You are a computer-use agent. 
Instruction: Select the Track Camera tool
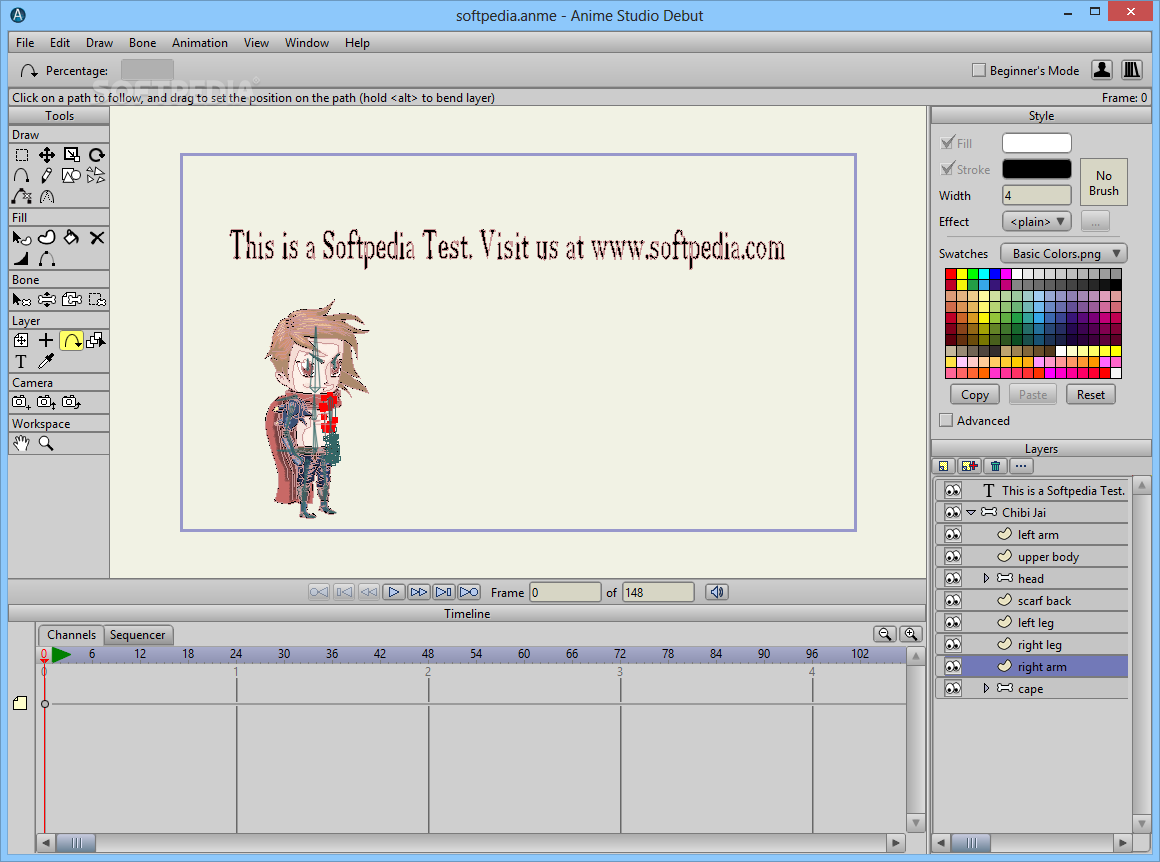tap(21, 402)
